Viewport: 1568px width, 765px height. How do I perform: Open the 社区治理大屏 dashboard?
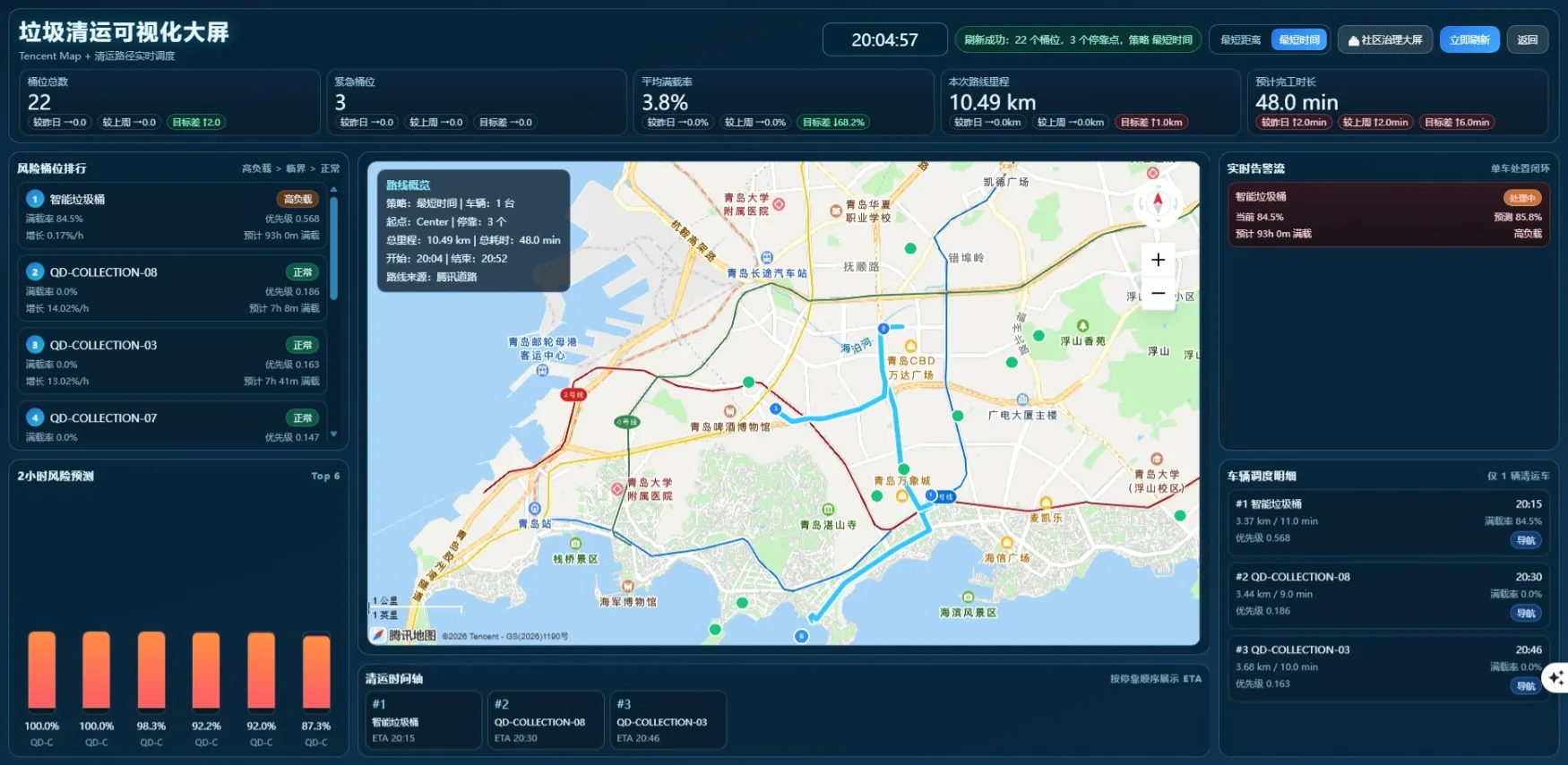1385,40
